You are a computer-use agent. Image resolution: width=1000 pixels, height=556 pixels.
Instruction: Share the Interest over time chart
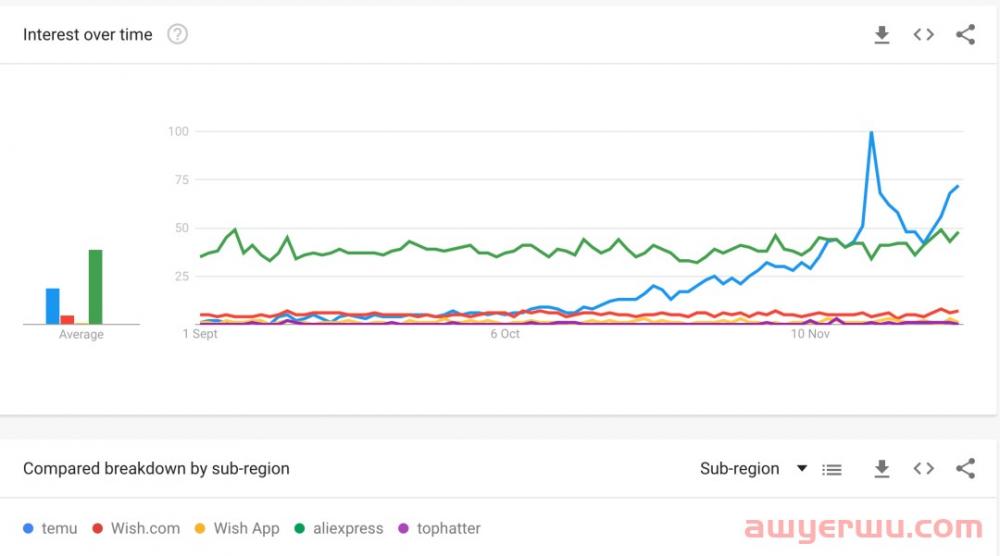tap(965, 35)
